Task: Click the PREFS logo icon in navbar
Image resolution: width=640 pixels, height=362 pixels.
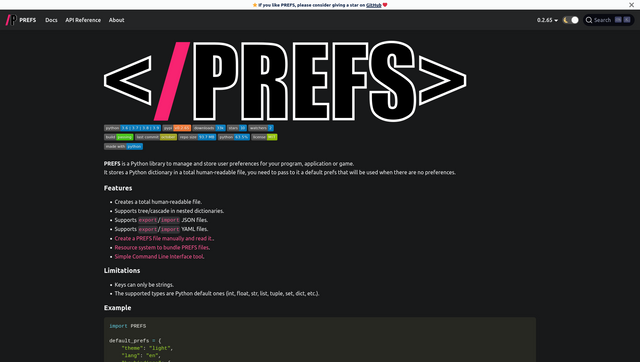Action: 11,20
